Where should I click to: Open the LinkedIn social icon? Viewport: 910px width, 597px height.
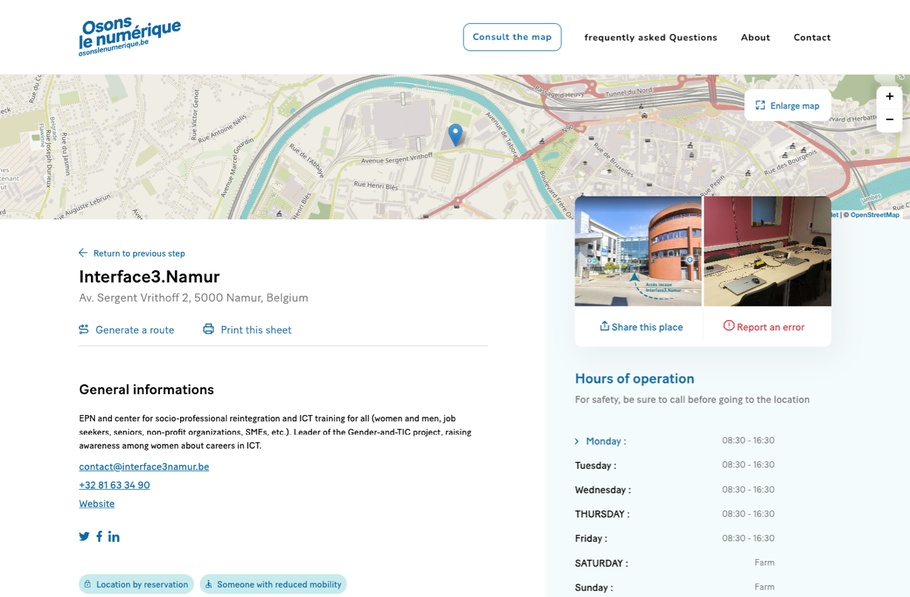[114, 537]
